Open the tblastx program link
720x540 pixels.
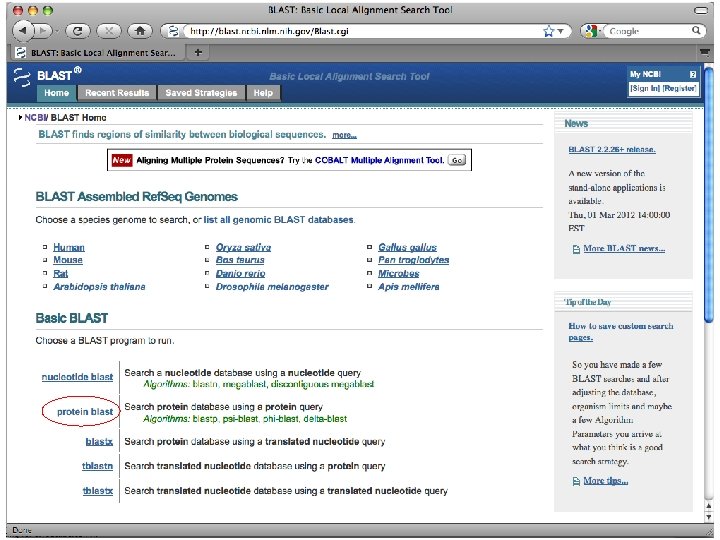(x=98, y=491)
